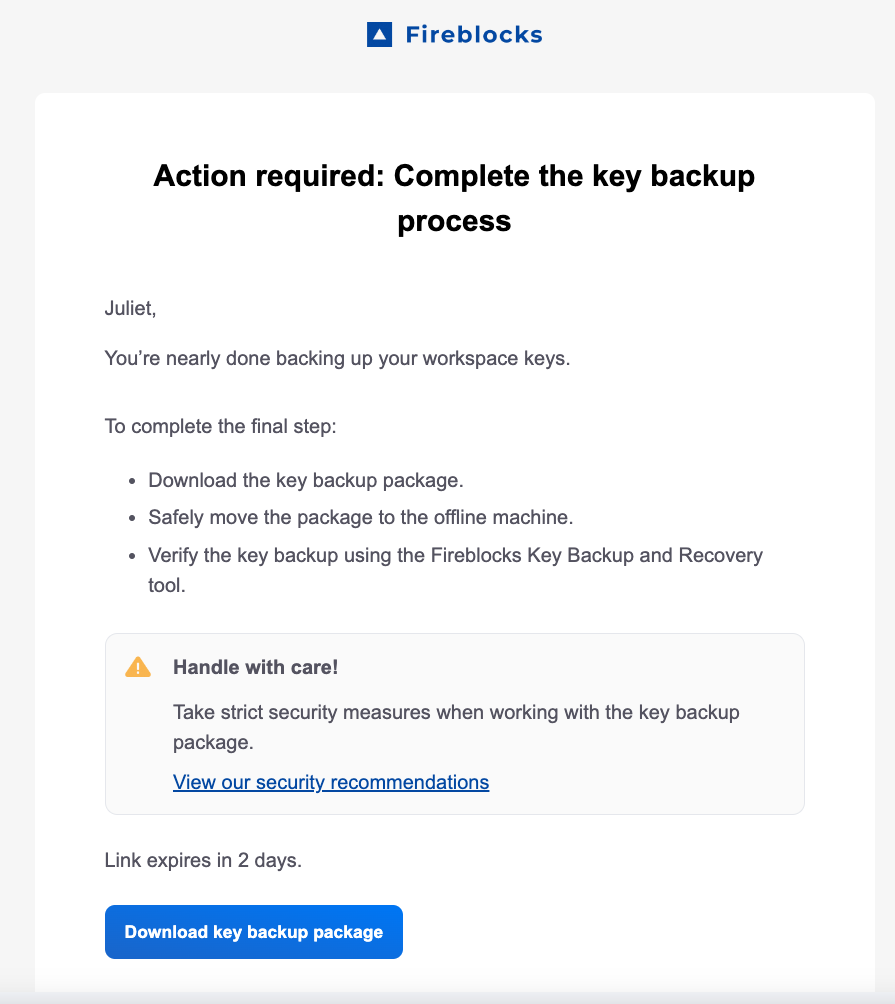Click the Take strict security measures text
The image size is (895, 1004).
click(x=456, y=727)
